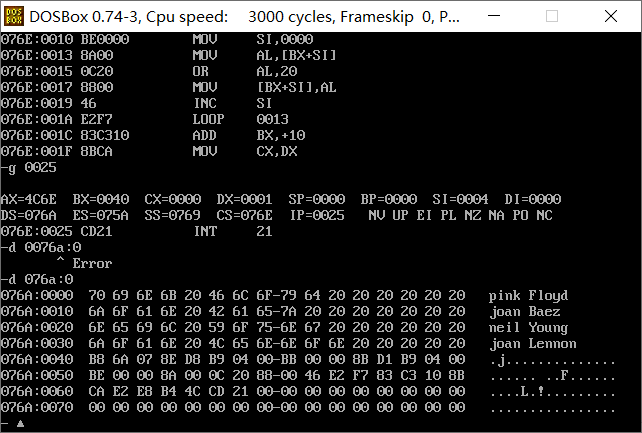Click the 'INT' mnemonic
The image size is (642, 433).
click(205, 231)
